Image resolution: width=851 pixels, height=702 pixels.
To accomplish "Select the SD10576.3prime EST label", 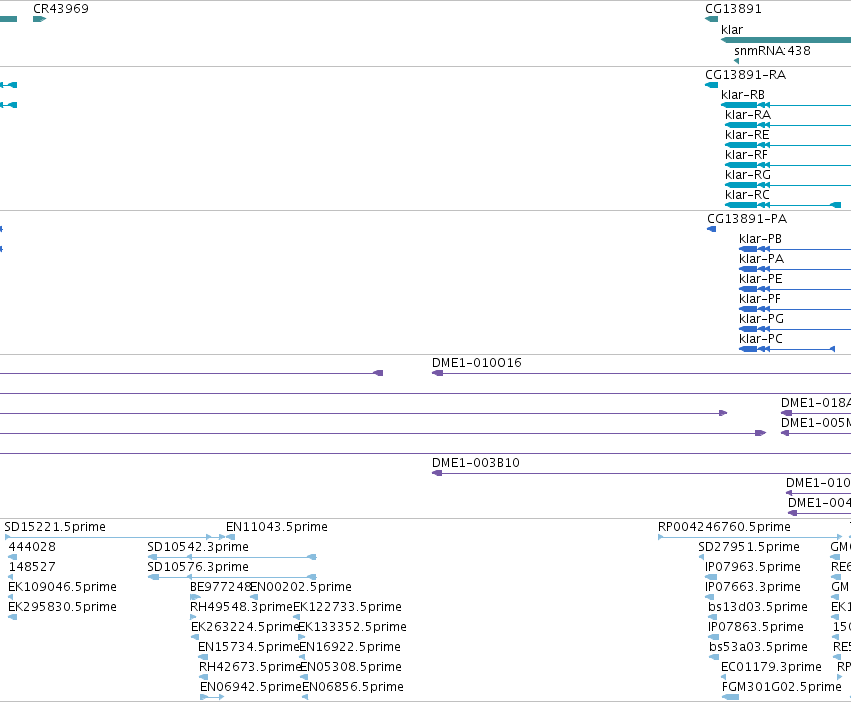I will [198, 567].
